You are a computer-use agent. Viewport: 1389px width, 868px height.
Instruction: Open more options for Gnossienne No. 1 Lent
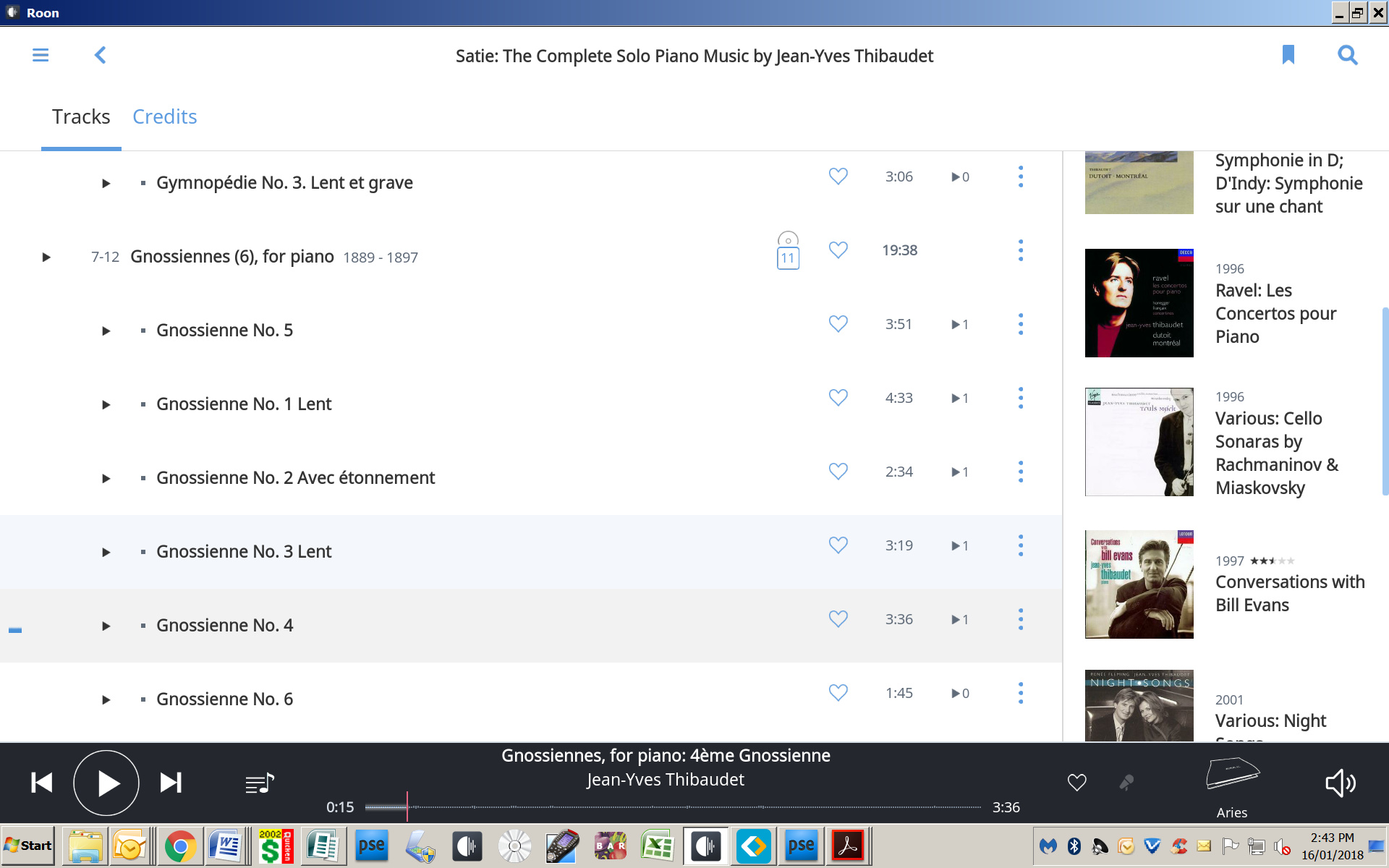[x=1021, y=398]
